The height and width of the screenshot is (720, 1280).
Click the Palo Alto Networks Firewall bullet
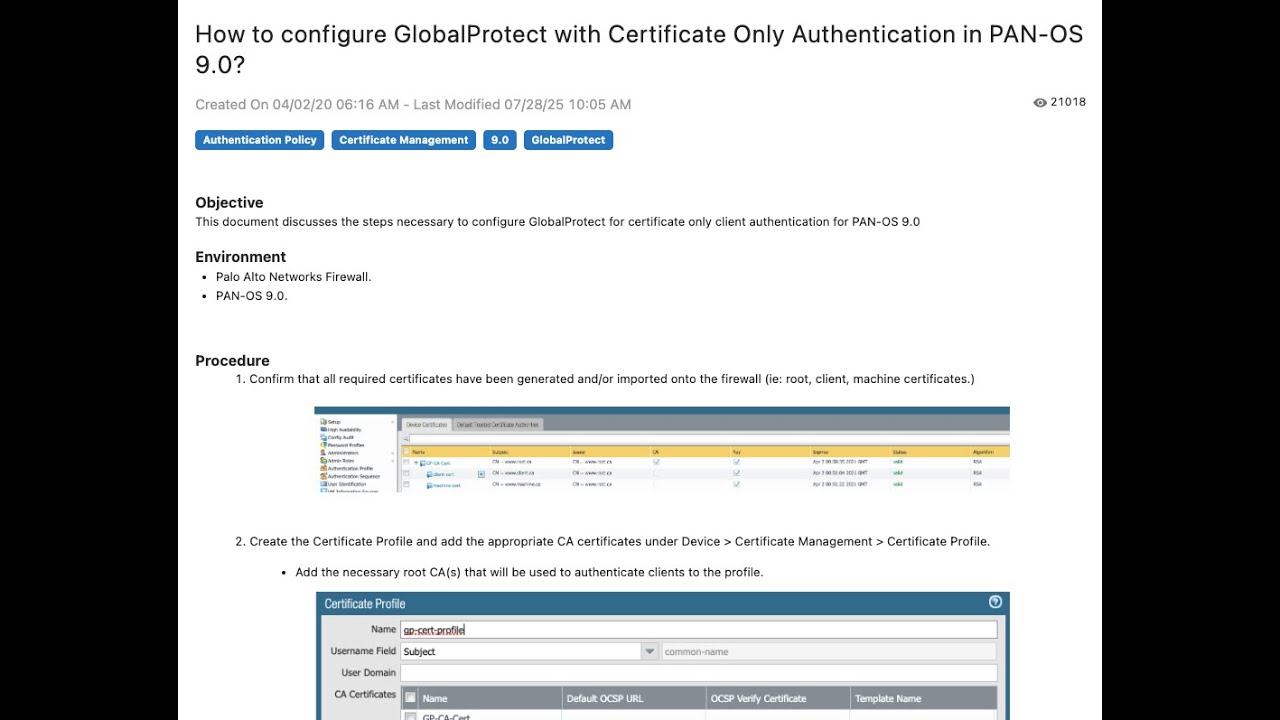(294, 277)
